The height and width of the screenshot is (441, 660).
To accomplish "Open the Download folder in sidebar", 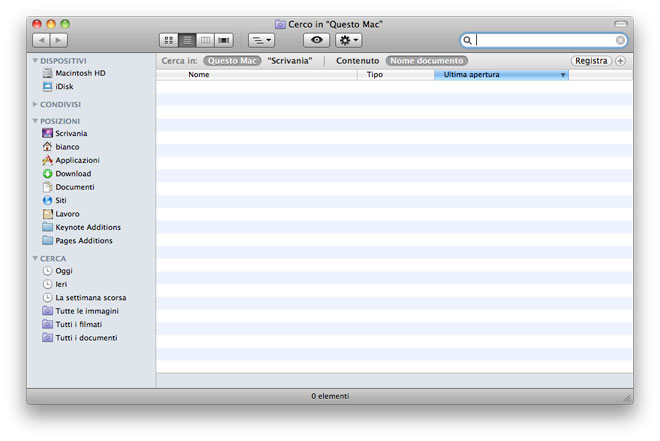I will pos(73,174).
